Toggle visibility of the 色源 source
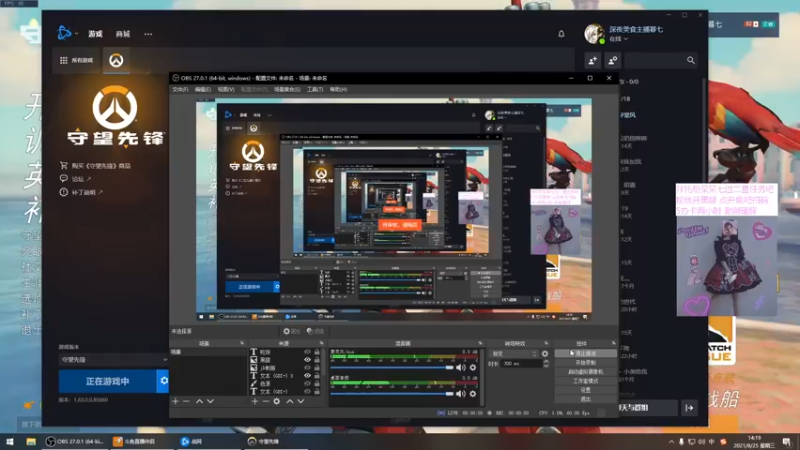The image size is (800, 450). coord(307,384)
